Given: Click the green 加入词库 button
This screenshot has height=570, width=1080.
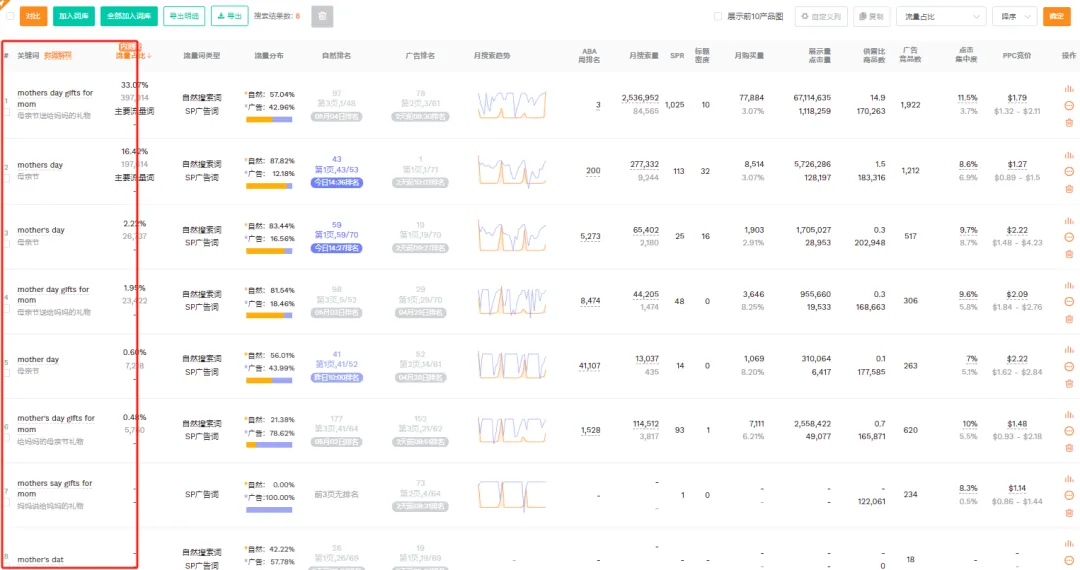Looking at the screenshot, I should click(74, 16).
